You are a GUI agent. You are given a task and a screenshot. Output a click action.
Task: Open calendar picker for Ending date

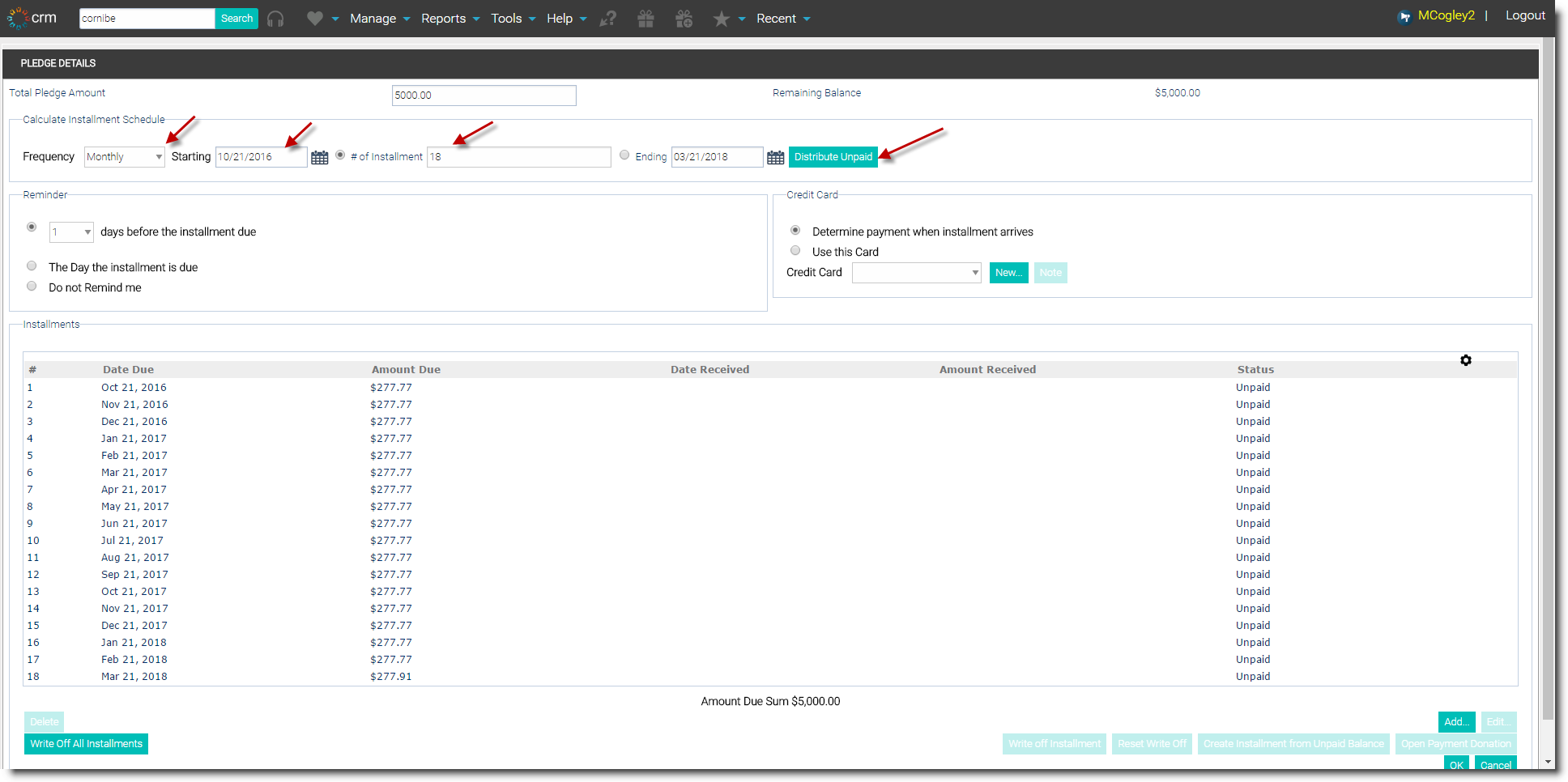click(x=776, y=157)
